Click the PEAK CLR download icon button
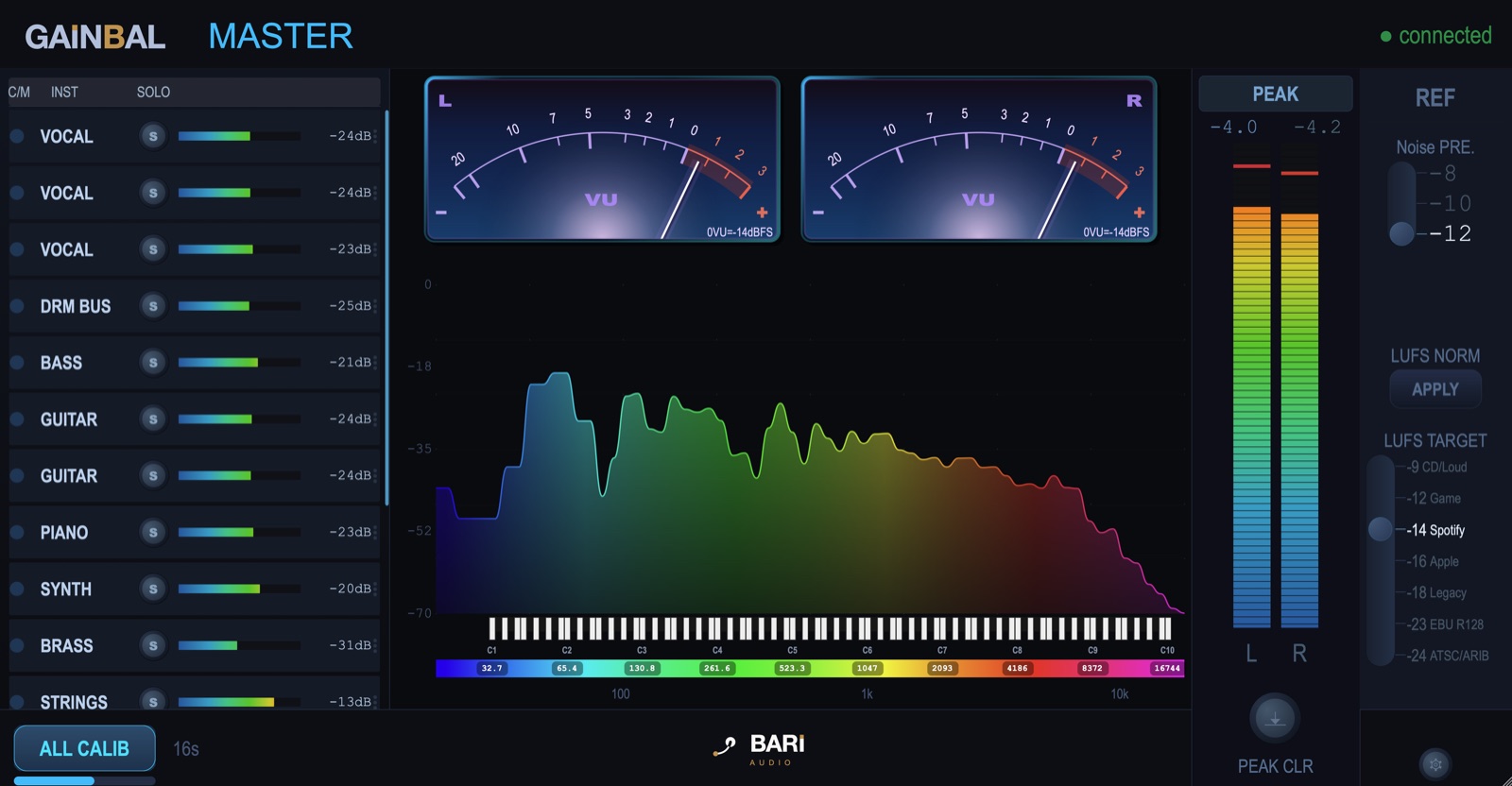Screen dimensions: 1512x786 point(1275,719)
